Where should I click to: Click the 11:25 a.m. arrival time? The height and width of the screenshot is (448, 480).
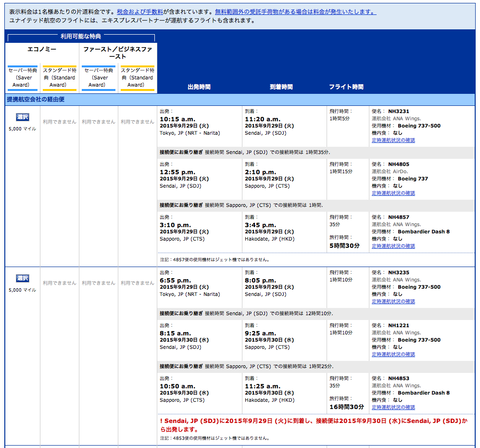click(x=262, y=386)
